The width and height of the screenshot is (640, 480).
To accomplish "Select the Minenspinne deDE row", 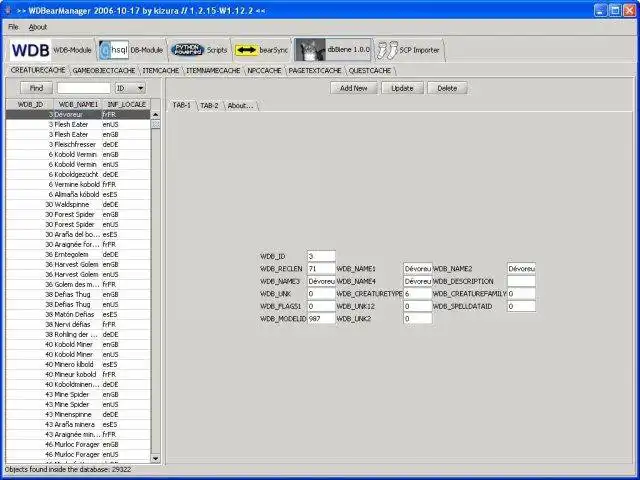I will pos(78,414).
